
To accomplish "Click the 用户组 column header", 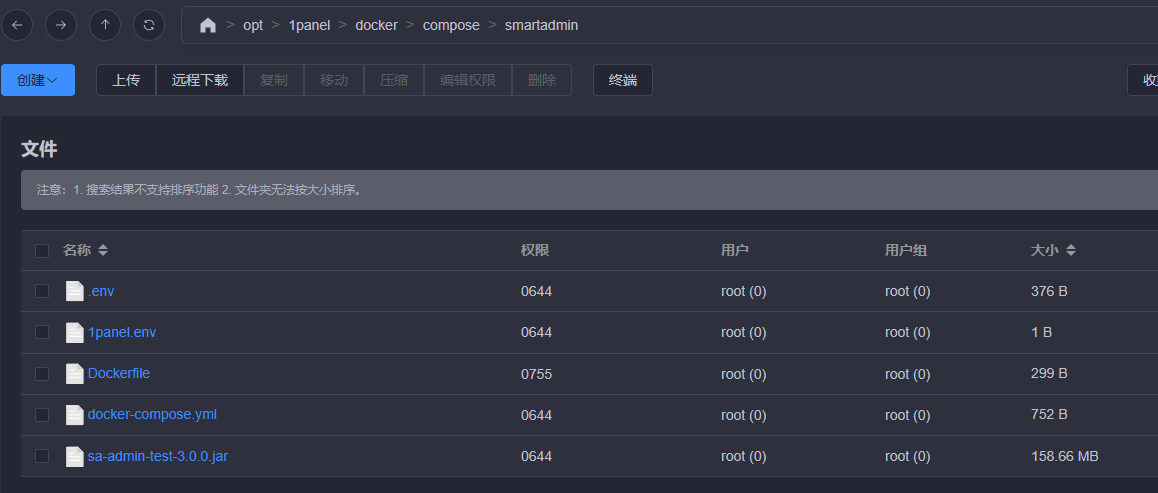I will (906, 251).
